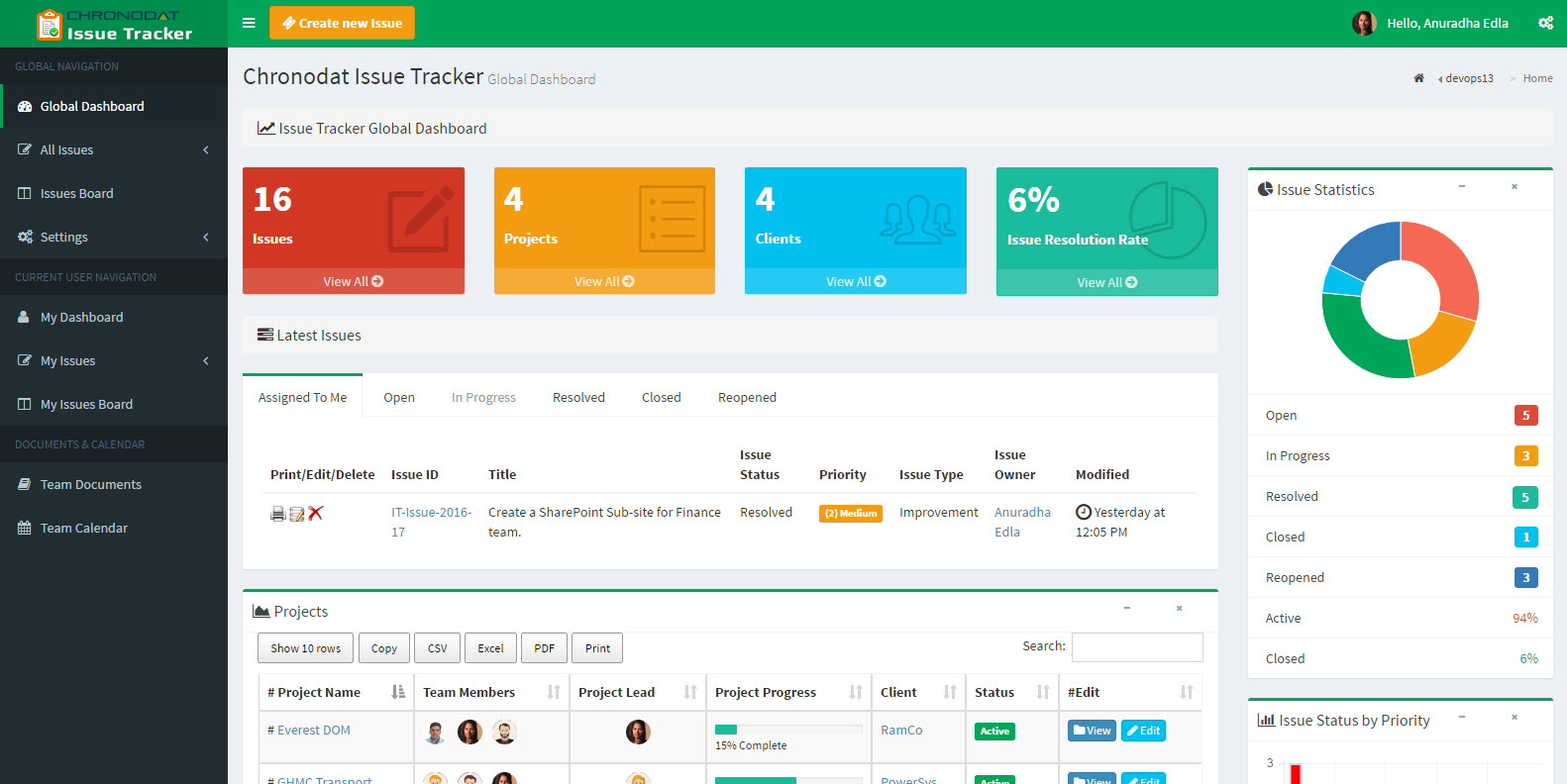Expand the All Issues sidebar menu
Image resolution: width=1567 pixels, height=784 pixels.
[114, 149]
